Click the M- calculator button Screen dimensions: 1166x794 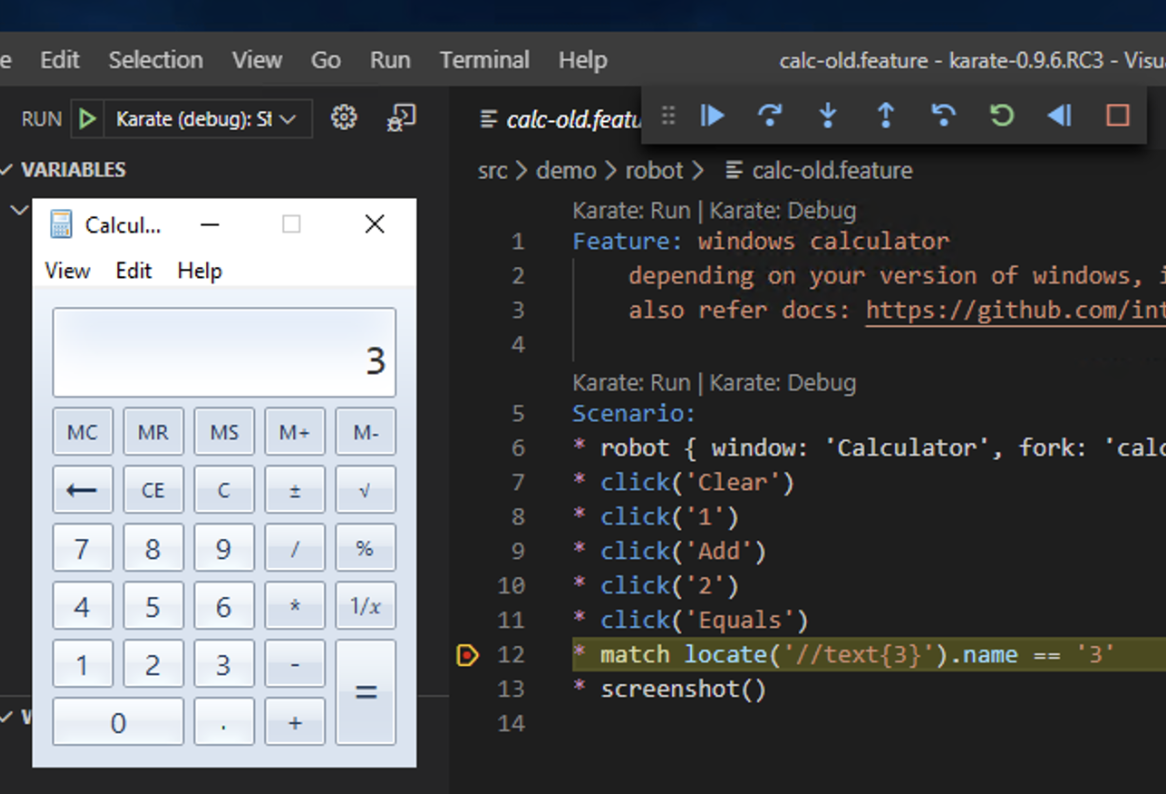pyautogui.click(x=365, y=432)
